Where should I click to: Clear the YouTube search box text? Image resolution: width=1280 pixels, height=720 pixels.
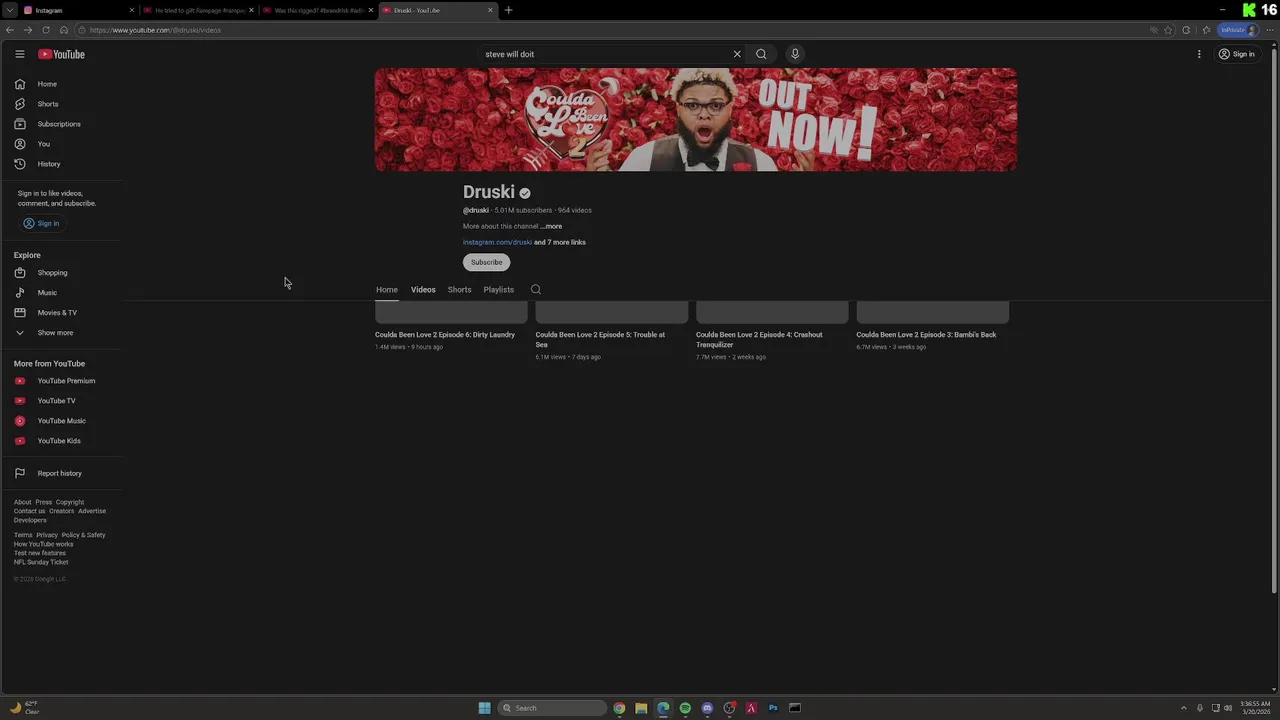[737, 54]
